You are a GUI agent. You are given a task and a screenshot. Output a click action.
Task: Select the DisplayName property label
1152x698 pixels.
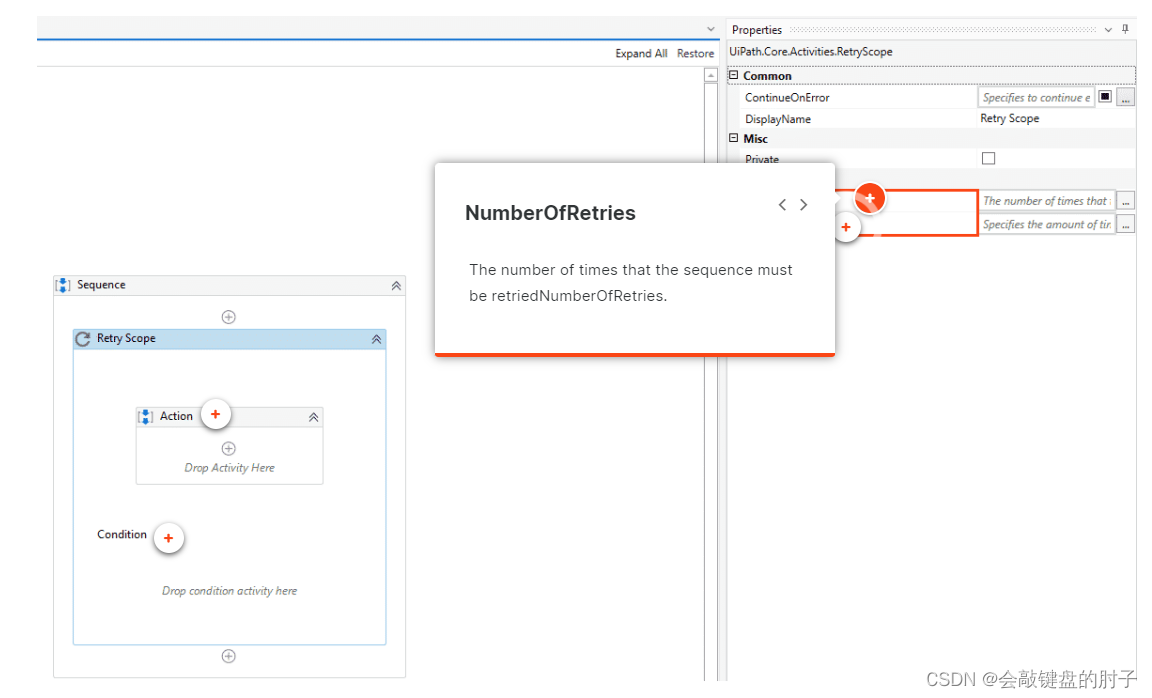[x=778, y=119]
